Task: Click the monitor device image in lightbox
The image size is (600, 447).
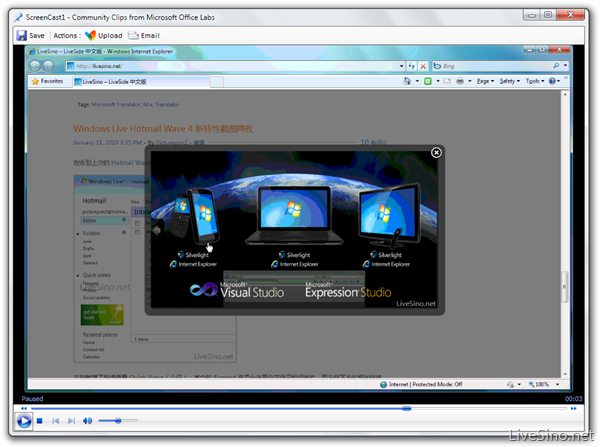Action: (x=390, y=216)
